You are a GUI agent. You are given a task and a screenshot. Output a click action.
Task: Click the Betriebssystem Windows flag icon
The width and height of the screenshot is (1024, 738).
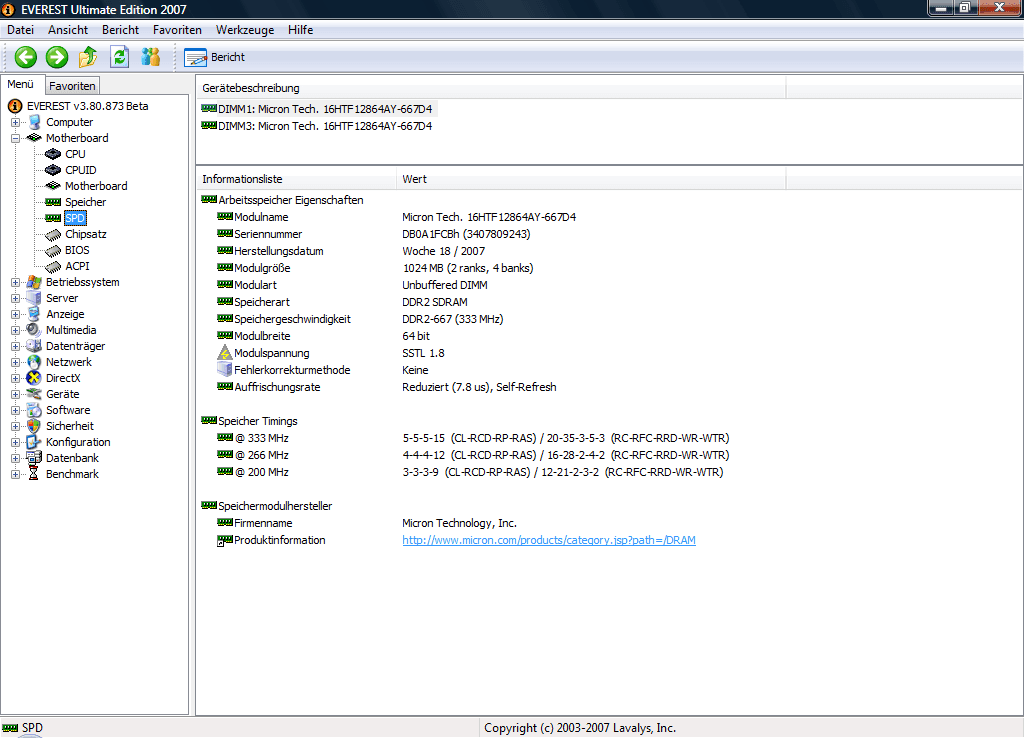[x=34, y=282]
